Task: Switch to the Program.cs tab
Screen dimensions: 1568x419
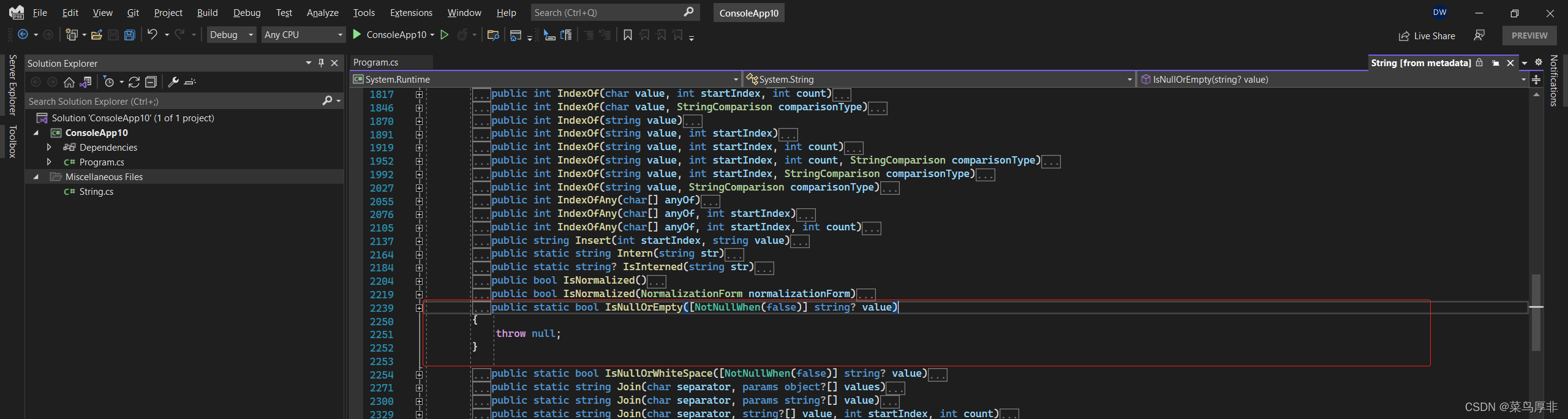Action: [376, 62]
